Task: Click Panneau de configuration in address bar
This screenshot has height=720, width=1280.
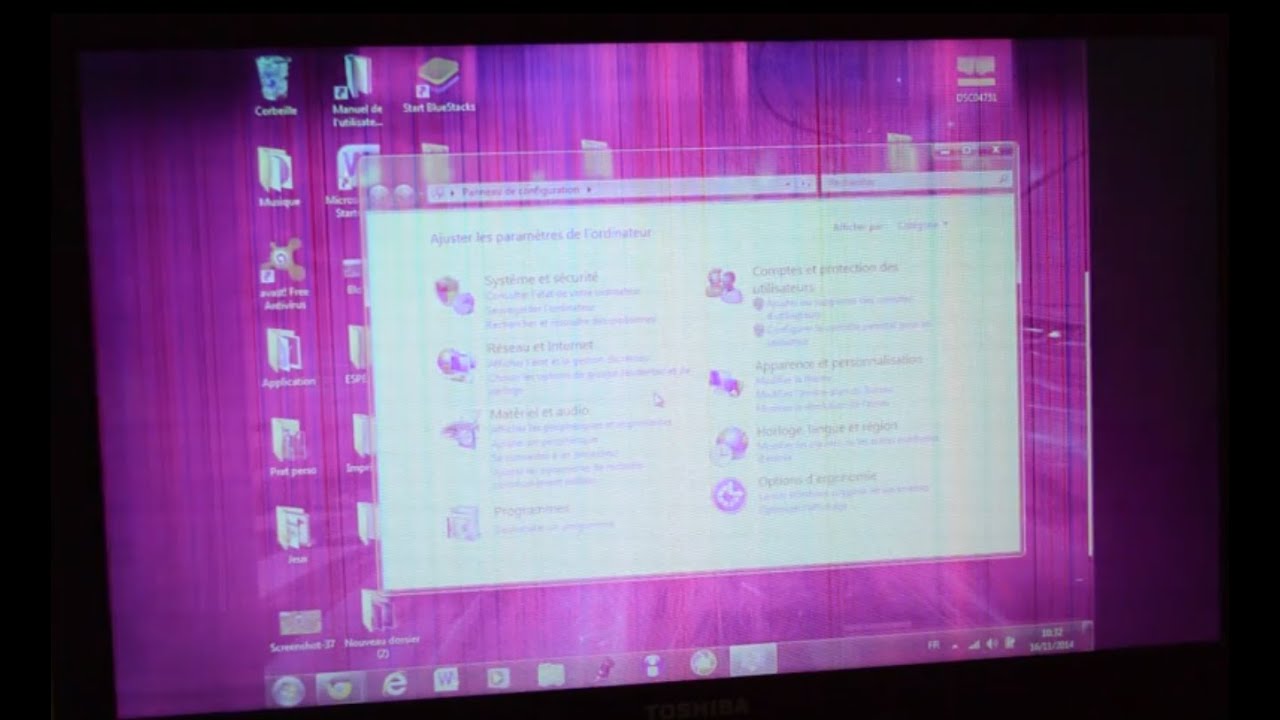Action: (x=520, y=189)
